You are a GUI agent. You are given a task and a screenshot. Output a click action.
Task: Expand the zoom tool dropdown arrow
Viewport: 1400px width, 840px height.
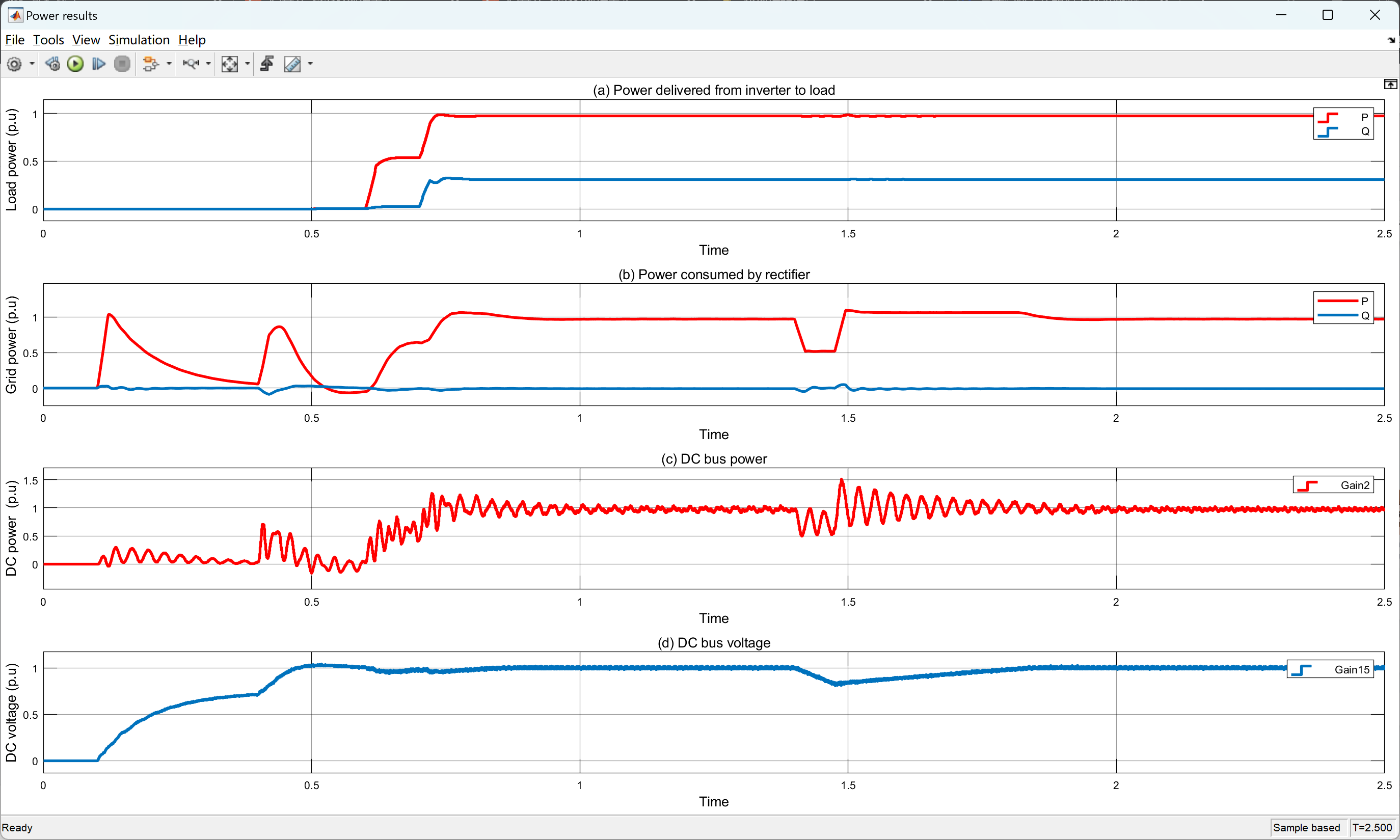[x=208, y=64]
